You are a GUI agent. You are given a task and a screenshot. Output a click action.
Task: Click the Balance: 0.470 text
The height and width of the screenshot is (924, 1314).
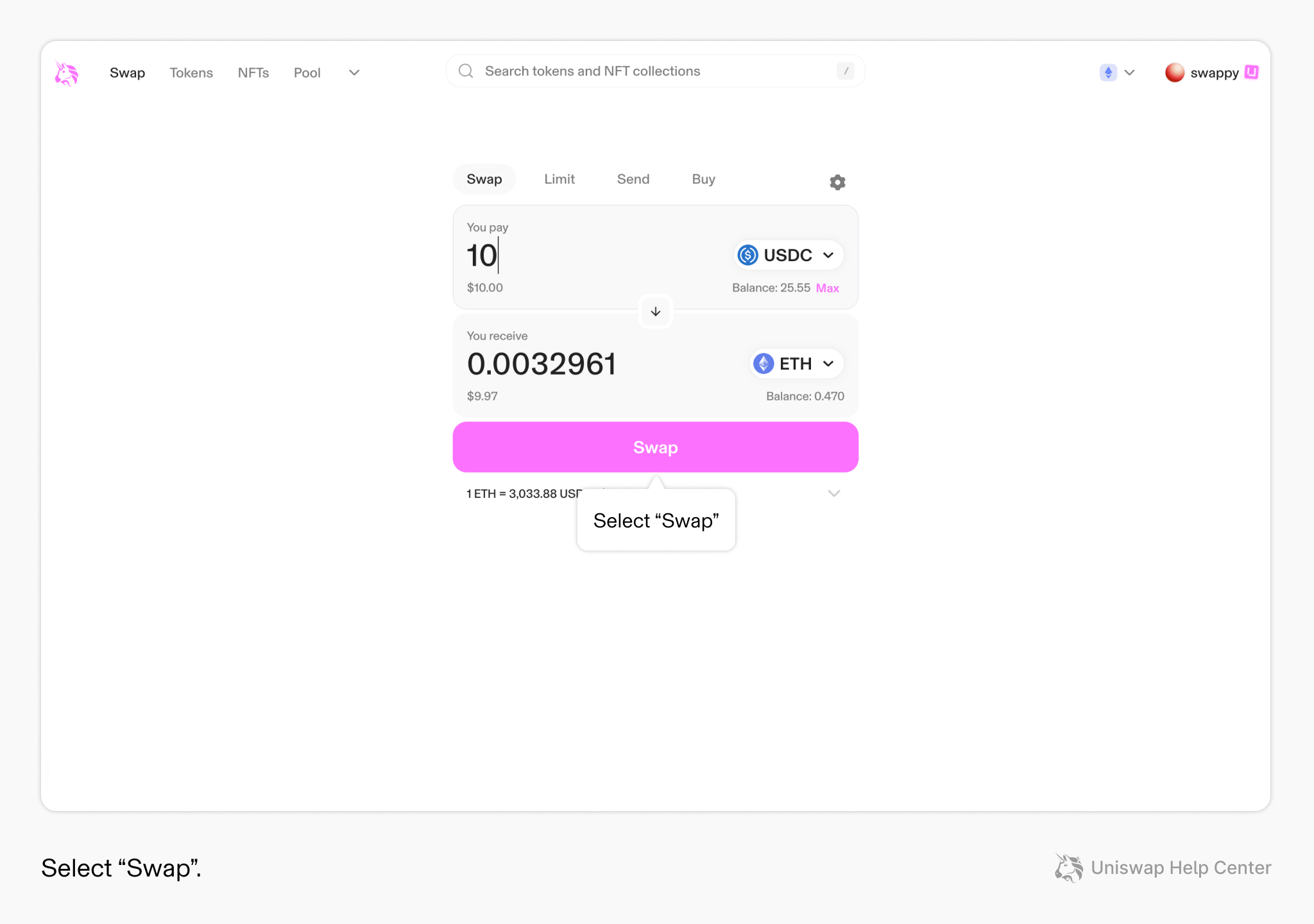click(x=805, y=397)
